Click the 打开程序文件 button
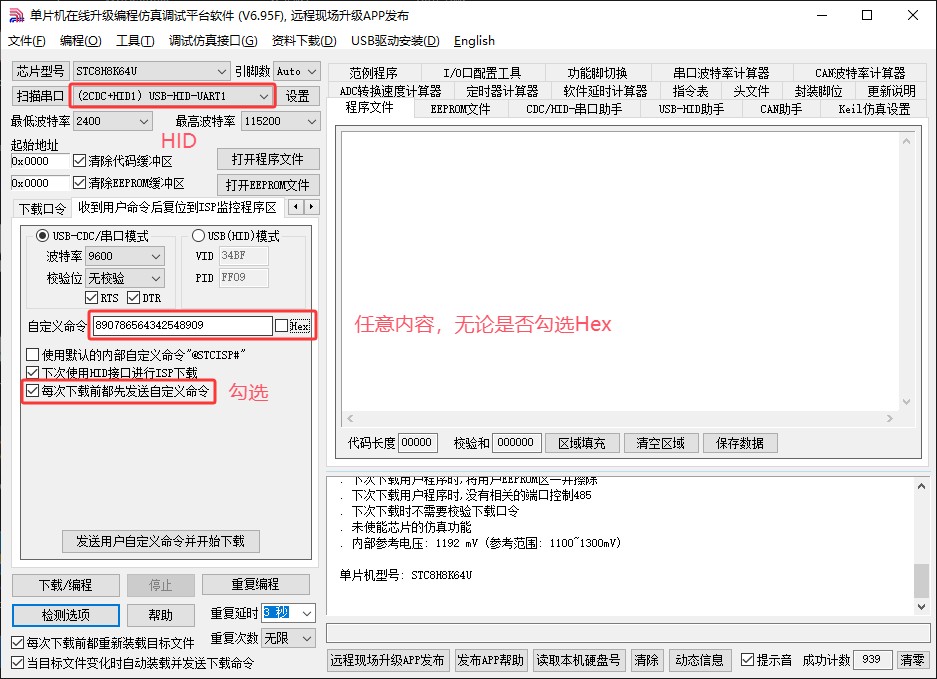Screen dimensions: 937x679 pyautogui.click(x=268, y=159)
